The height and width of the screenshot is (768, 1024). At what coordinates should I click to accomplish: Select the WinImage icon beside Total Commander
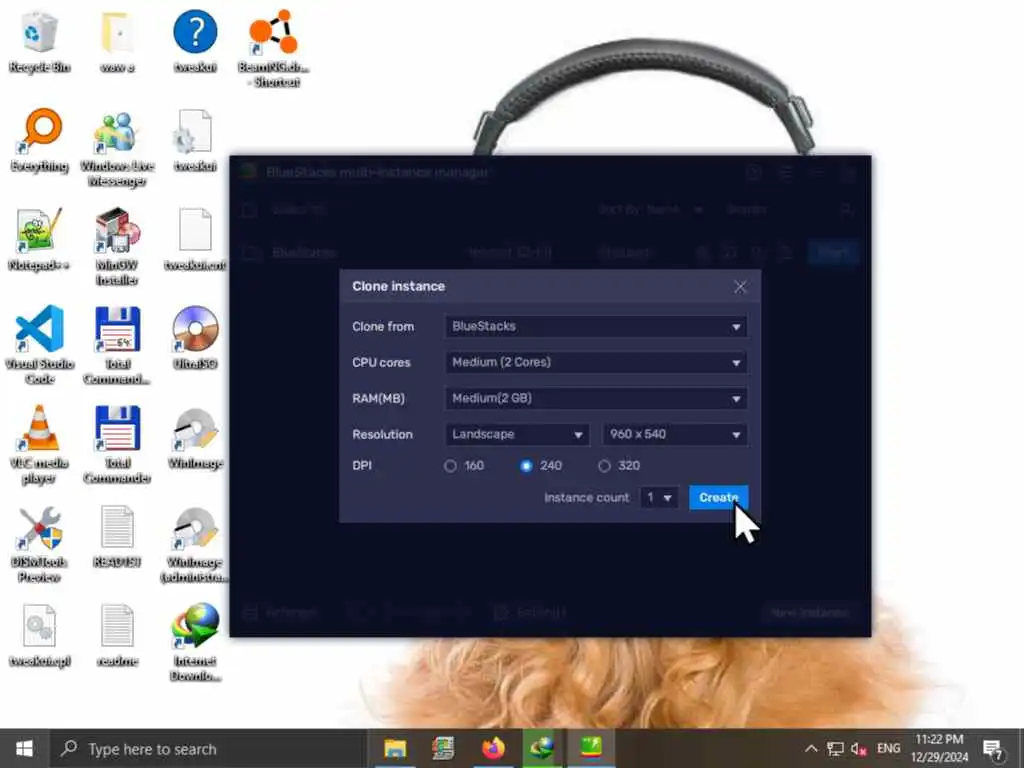click(195, 439)
